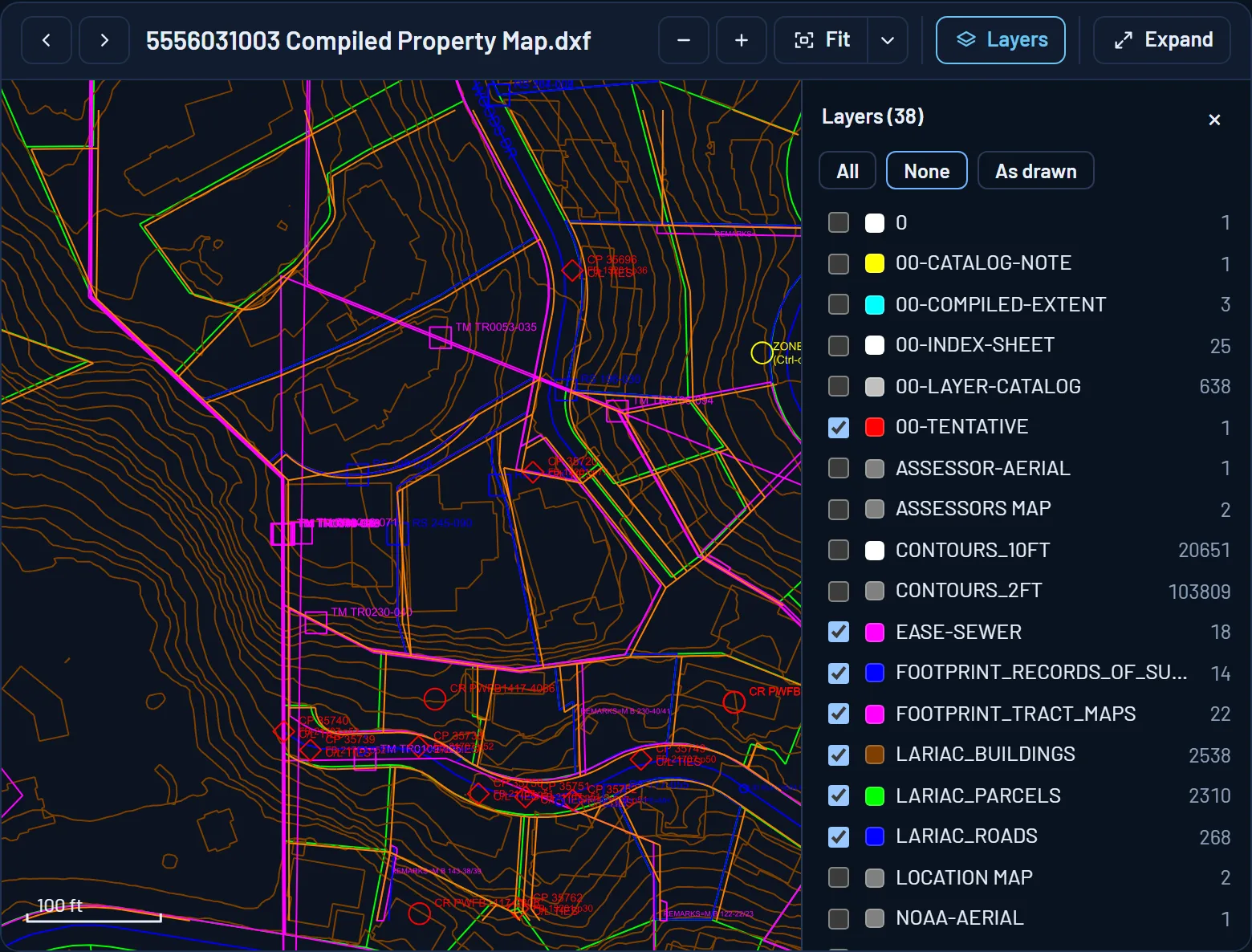Expand the viewer with Expand button

pos(1162,40)
